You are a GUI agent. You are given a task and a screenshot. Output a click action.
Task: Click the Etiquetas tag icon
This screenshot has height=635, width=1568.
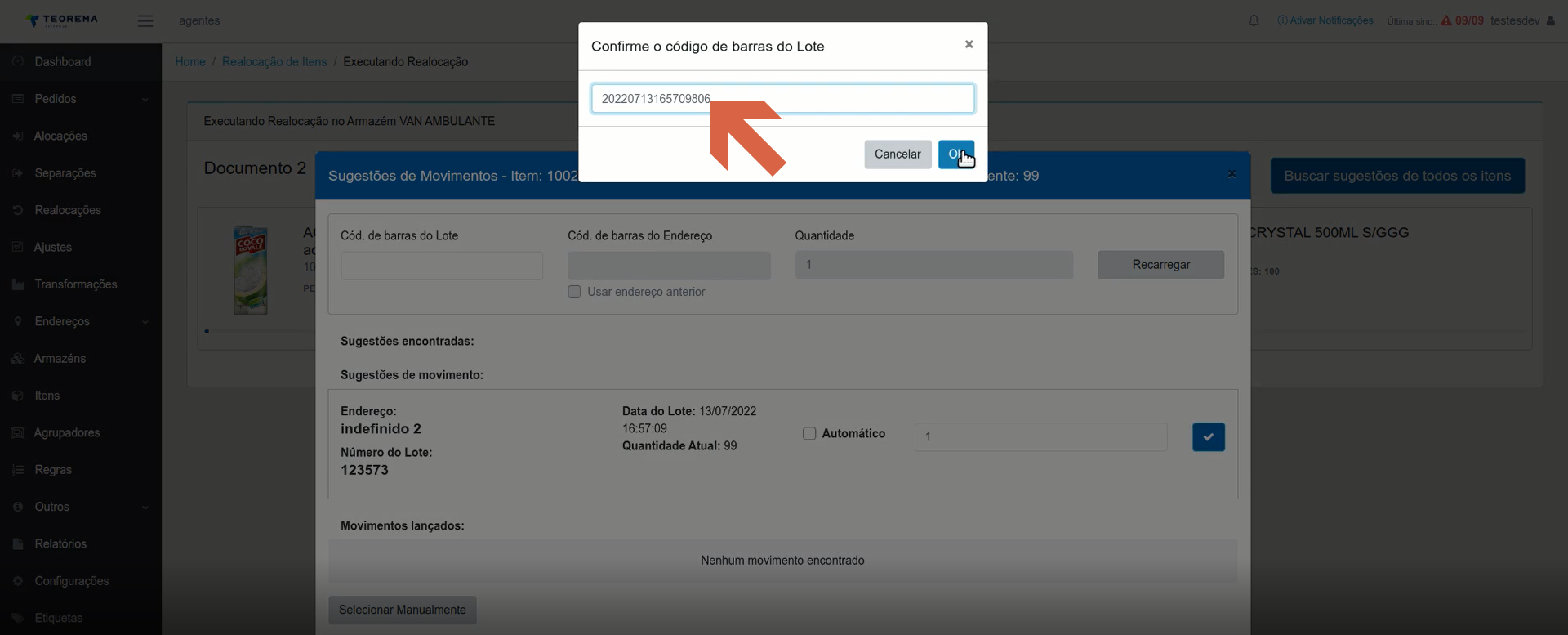pos(18,618)
